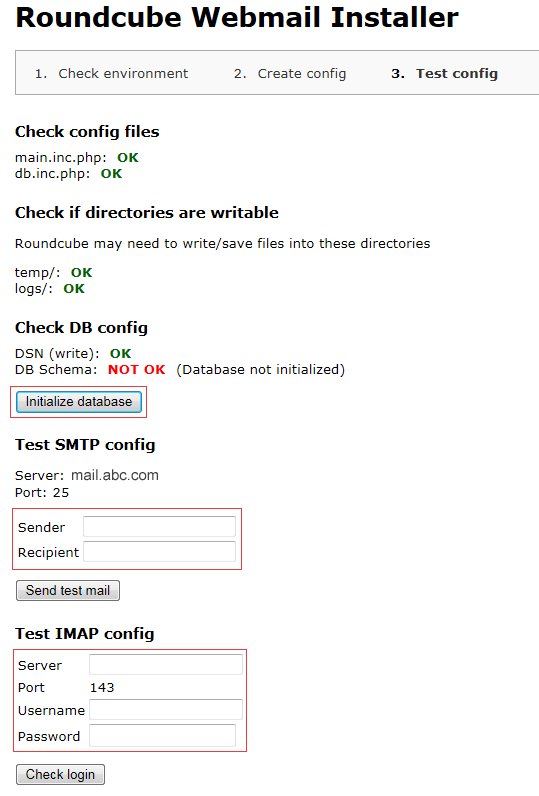The height and width of the screenshot is (796, 539).
Task: Go to step 2 Create config
Action: point(290,74)
